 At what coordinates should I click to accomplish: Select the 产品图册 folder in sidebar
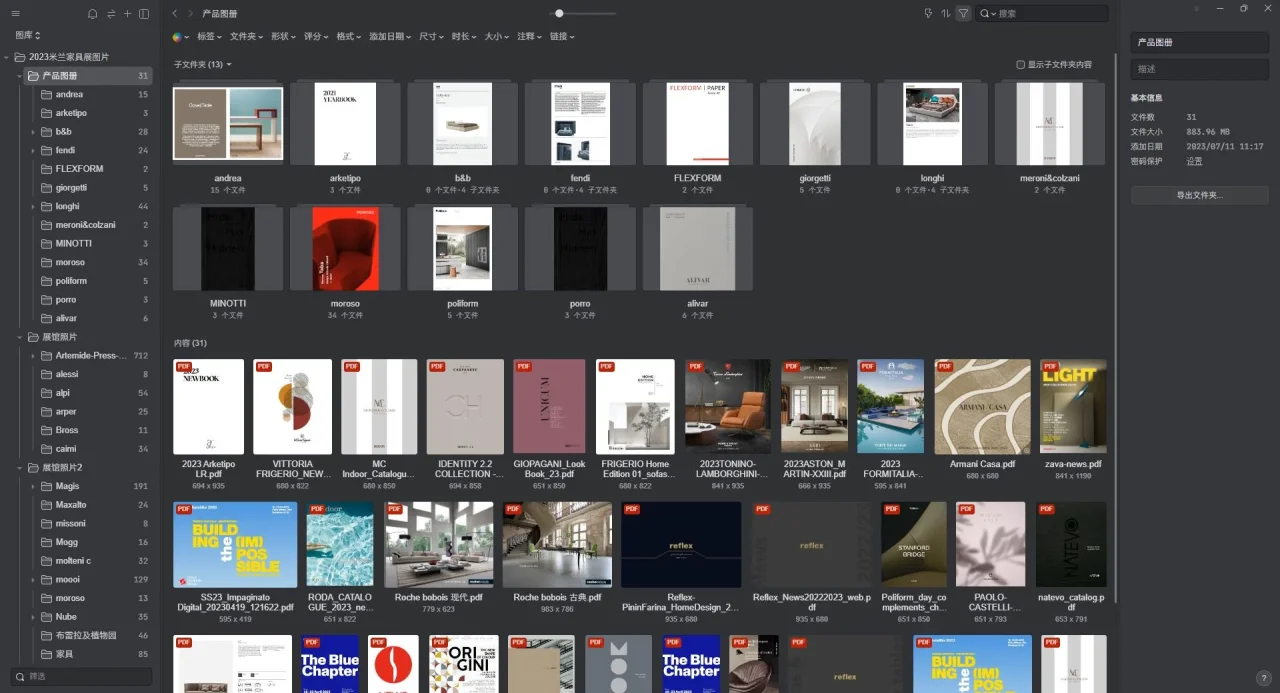[88, 76]
